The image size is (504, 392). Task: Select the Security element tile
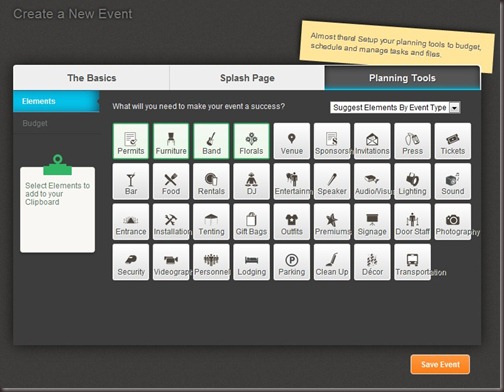131,262
